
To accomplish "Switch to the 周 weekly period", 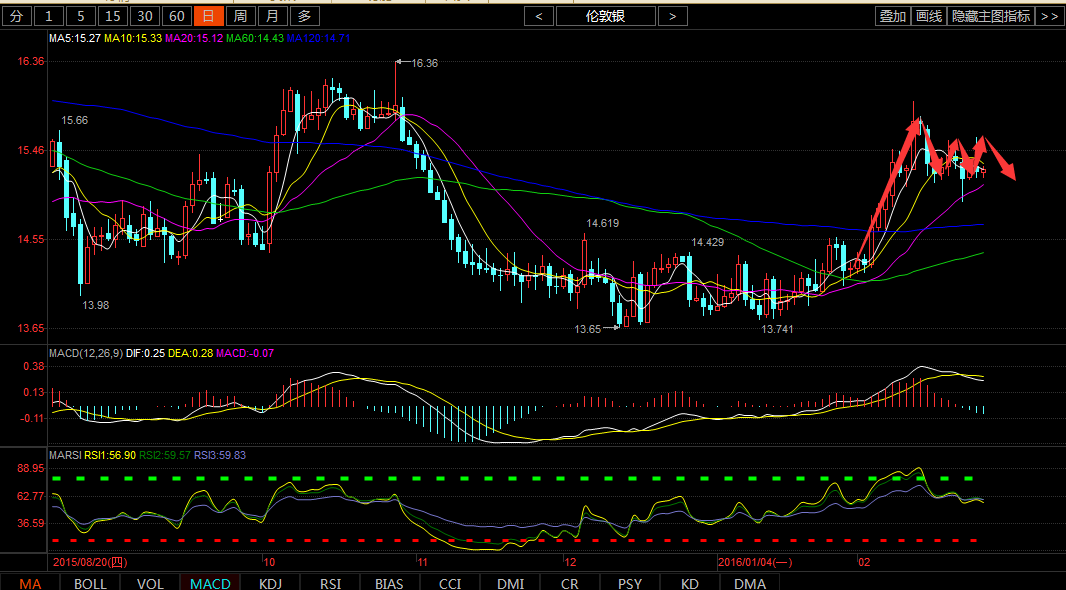I will 240,16.
